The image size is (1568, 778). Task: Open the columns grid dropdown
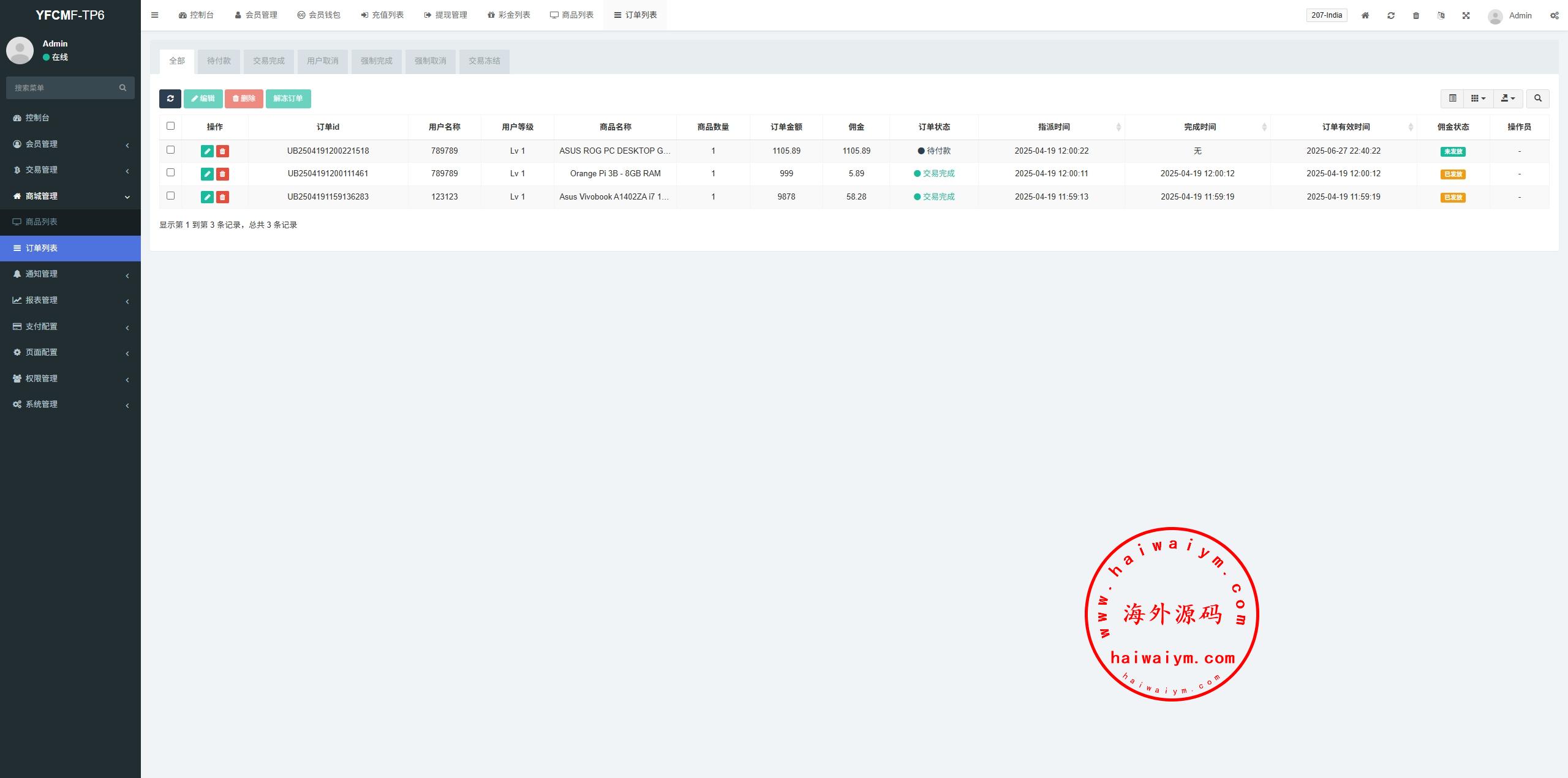[x=1478, y=99]
